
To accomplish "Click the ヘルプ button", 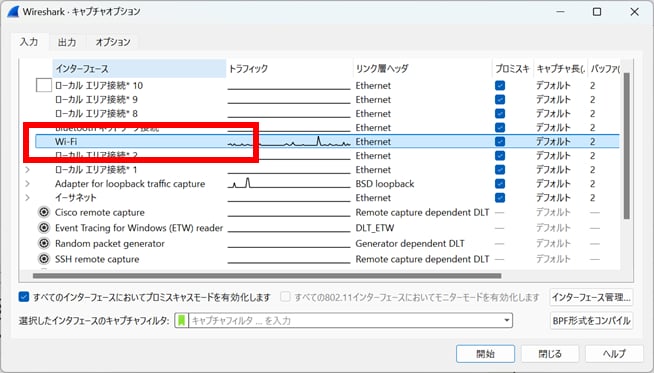I will point(614,354).
